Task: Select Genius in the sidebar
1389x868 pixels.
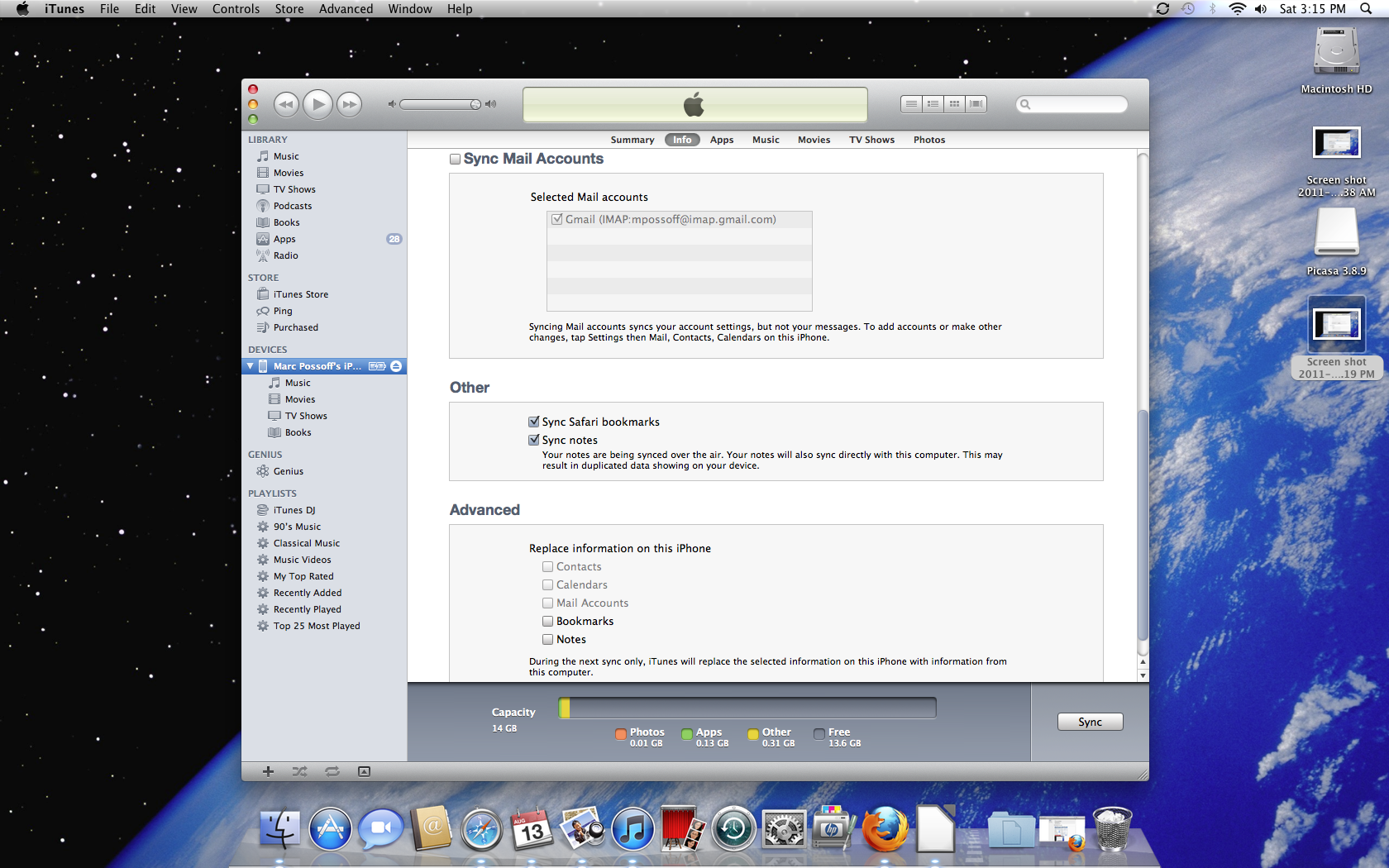Action: pos(288,471)
